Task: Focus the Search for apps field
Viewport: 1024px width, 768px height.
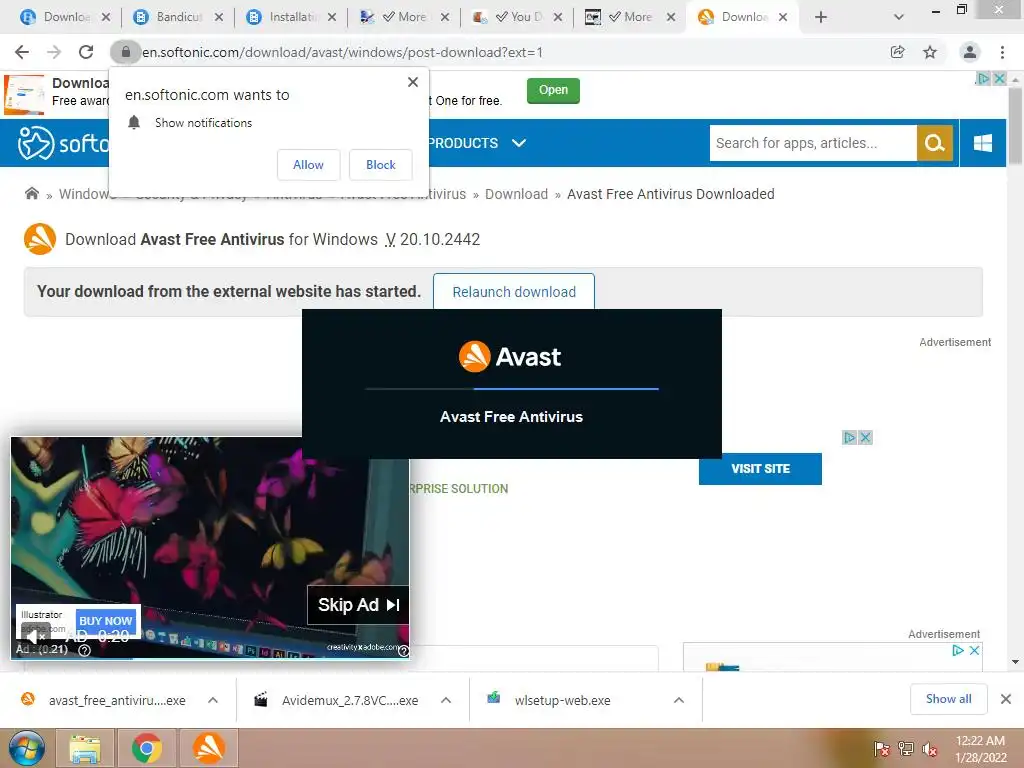Action: (813, 143)
